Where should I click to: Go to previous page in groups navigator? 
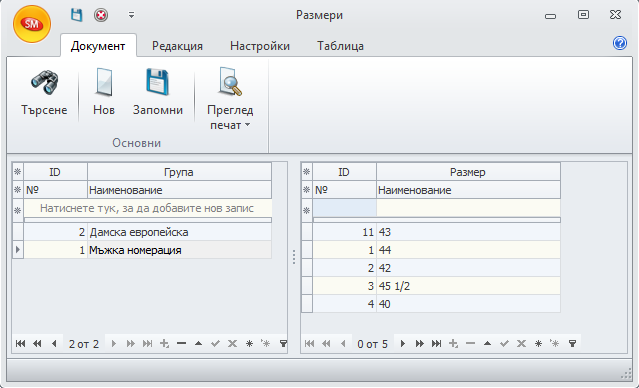37,344
